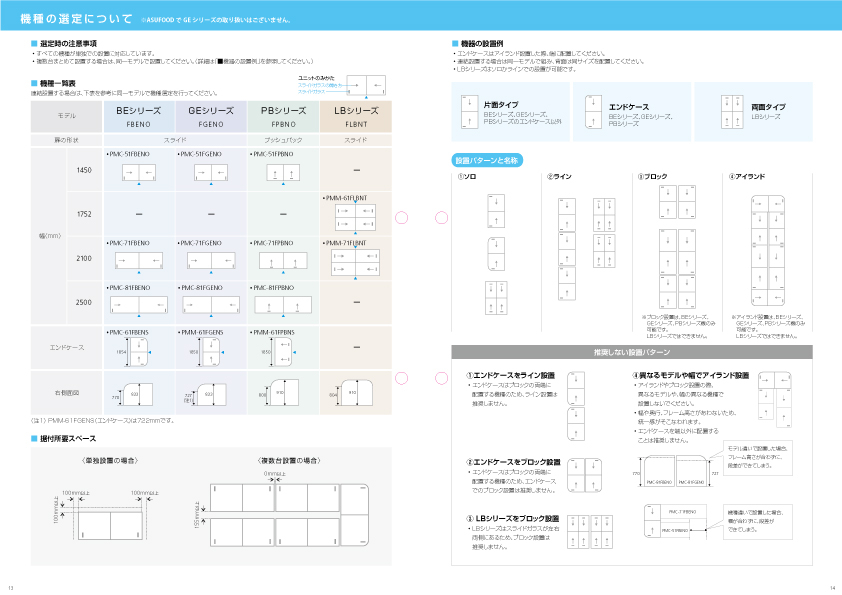Click the LBシリーズ column header
Image resolution: width=842 pixels, height=595 pixels.
click(x=356, y=117)
